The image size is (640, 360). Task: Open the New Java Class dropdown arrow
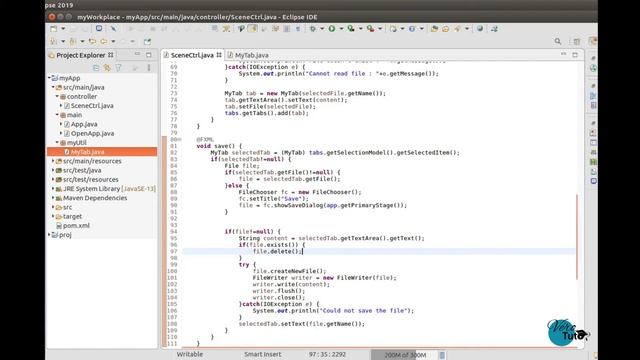tap(422, 29)
